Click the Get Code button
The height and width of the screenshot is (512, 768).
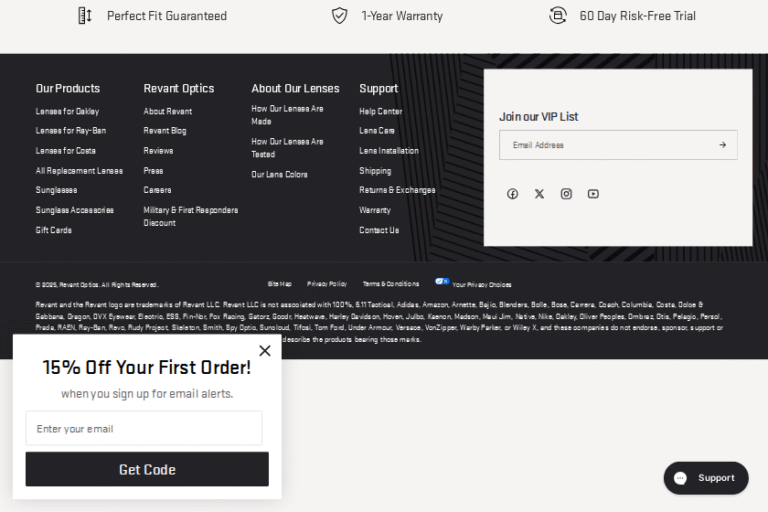(x=147, y=469)
